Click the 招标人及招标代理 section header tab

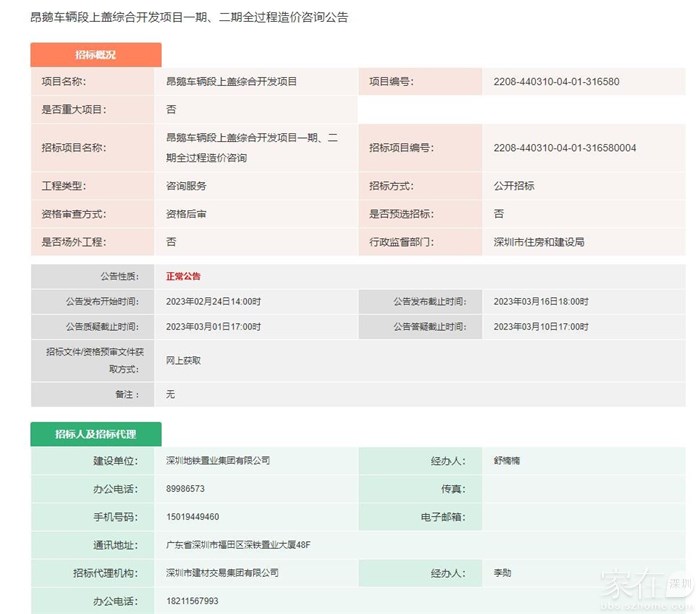95,434
